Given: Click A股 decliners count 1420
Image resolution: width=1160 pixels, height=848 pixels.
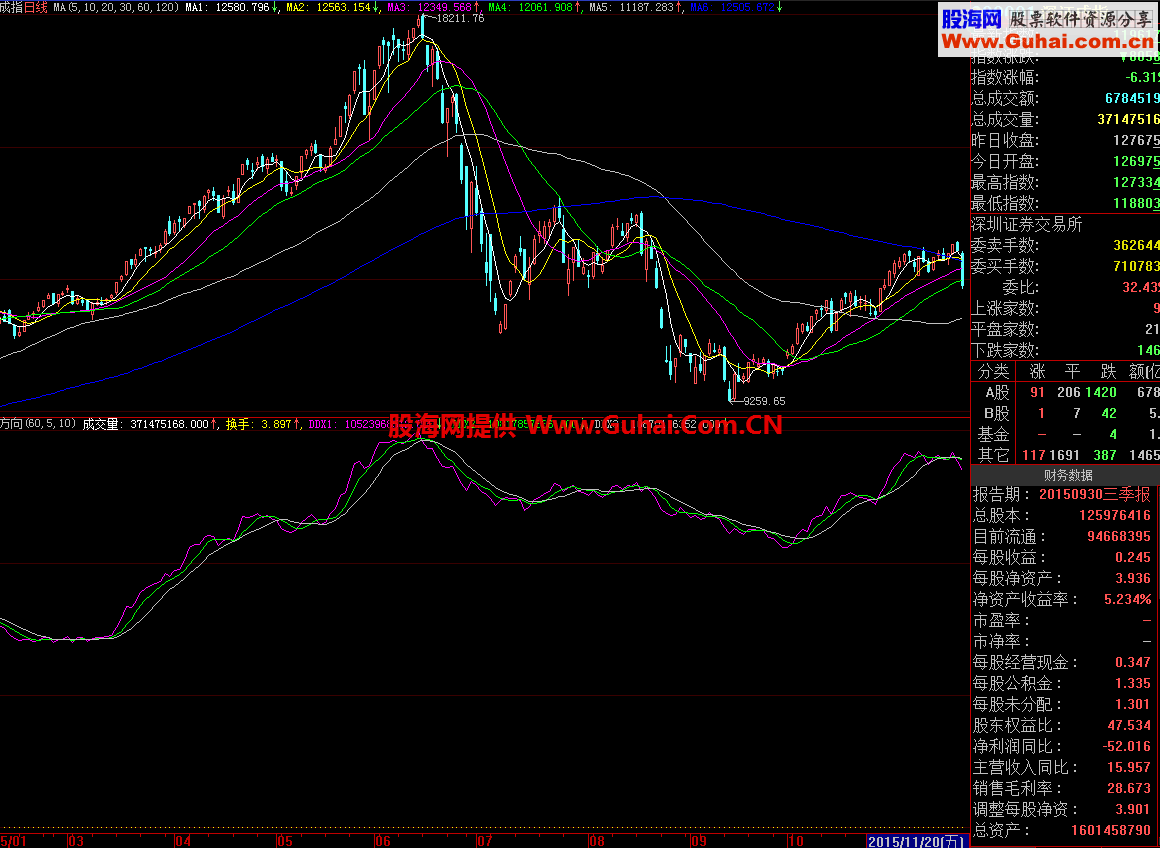Looking at the screenshot, I should pos(1101,392).
